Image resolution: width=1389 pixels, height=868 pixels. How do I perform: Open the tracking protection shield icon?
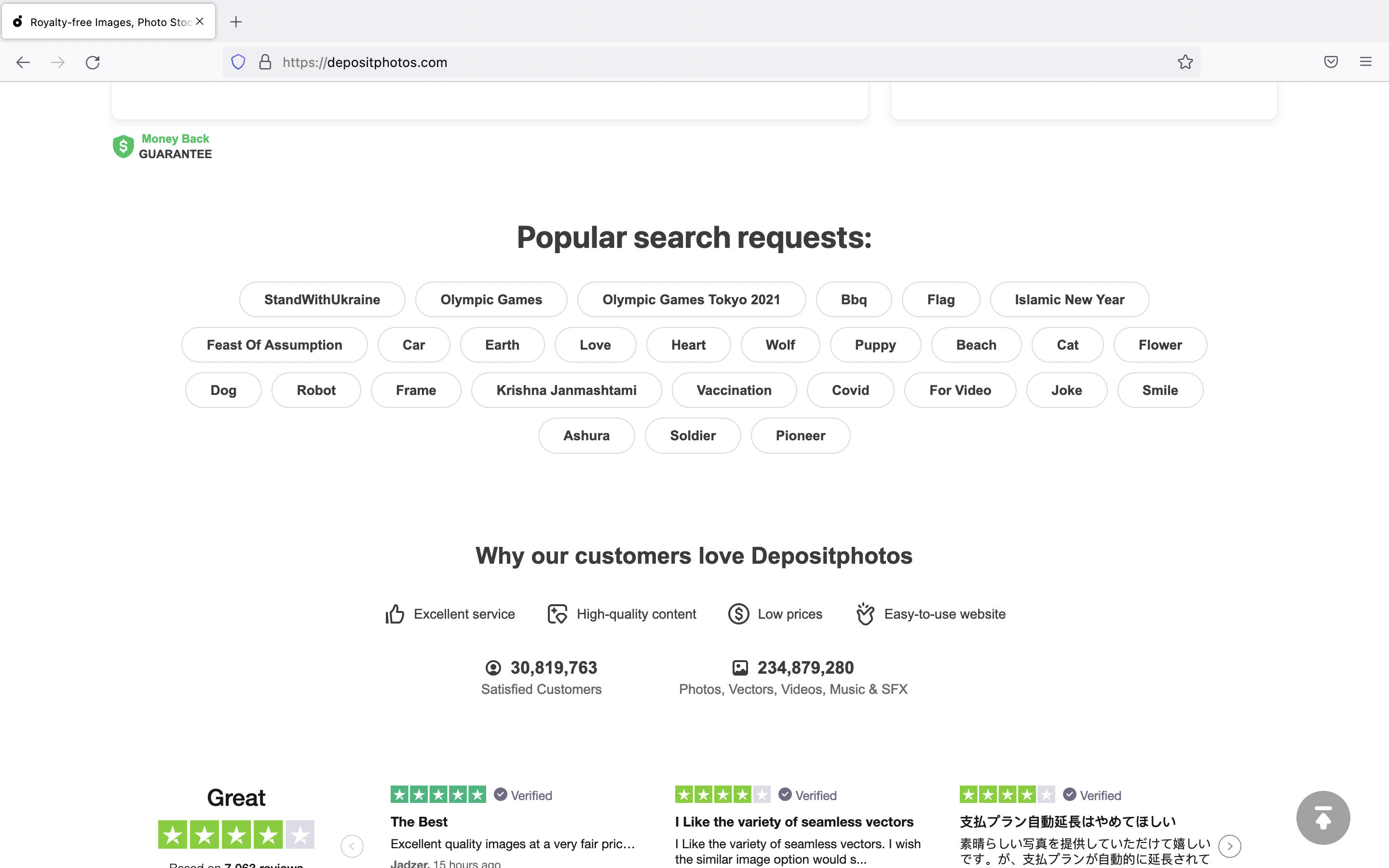coord(238,62)
